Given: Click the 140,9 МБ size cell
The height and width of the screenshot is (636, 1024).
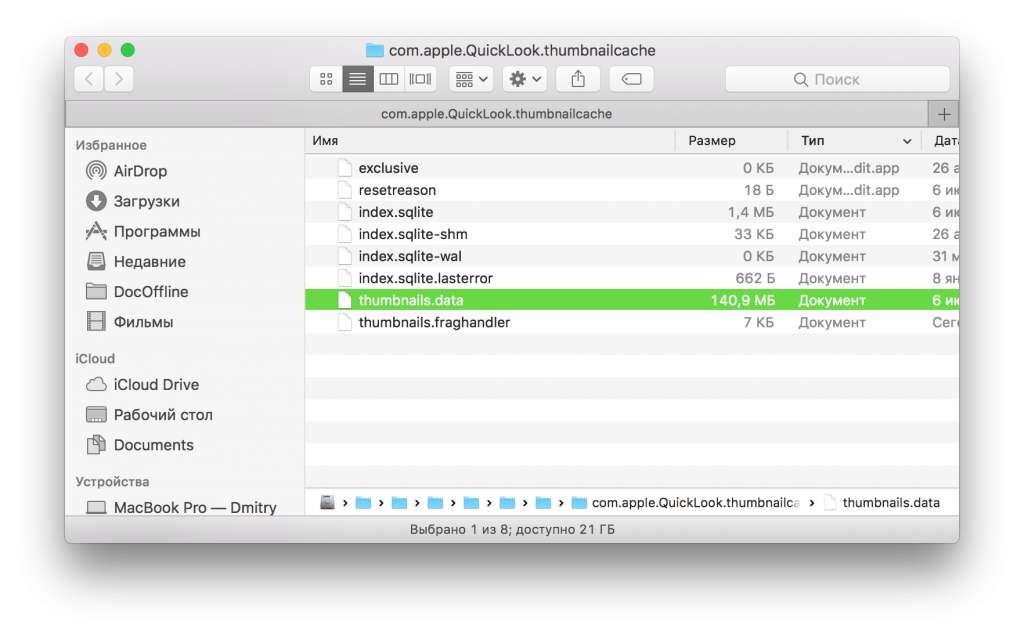Looking at the screenshot, I should coord(743,300).
